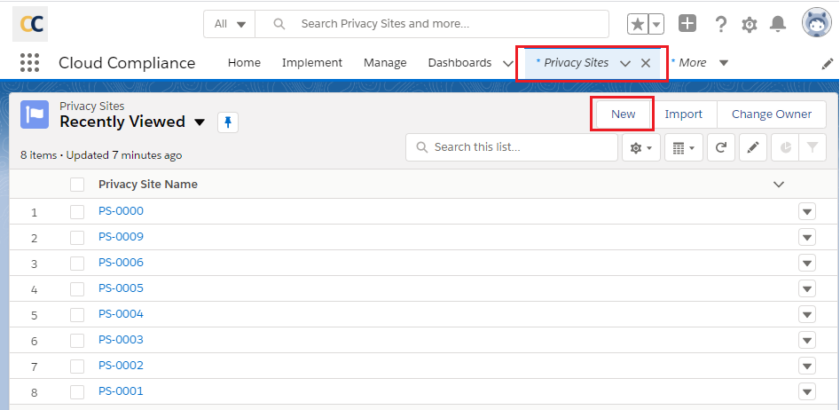Open the App Launcher grid icon
Viewport: 840px width, 410px height.
coord(29,62)
